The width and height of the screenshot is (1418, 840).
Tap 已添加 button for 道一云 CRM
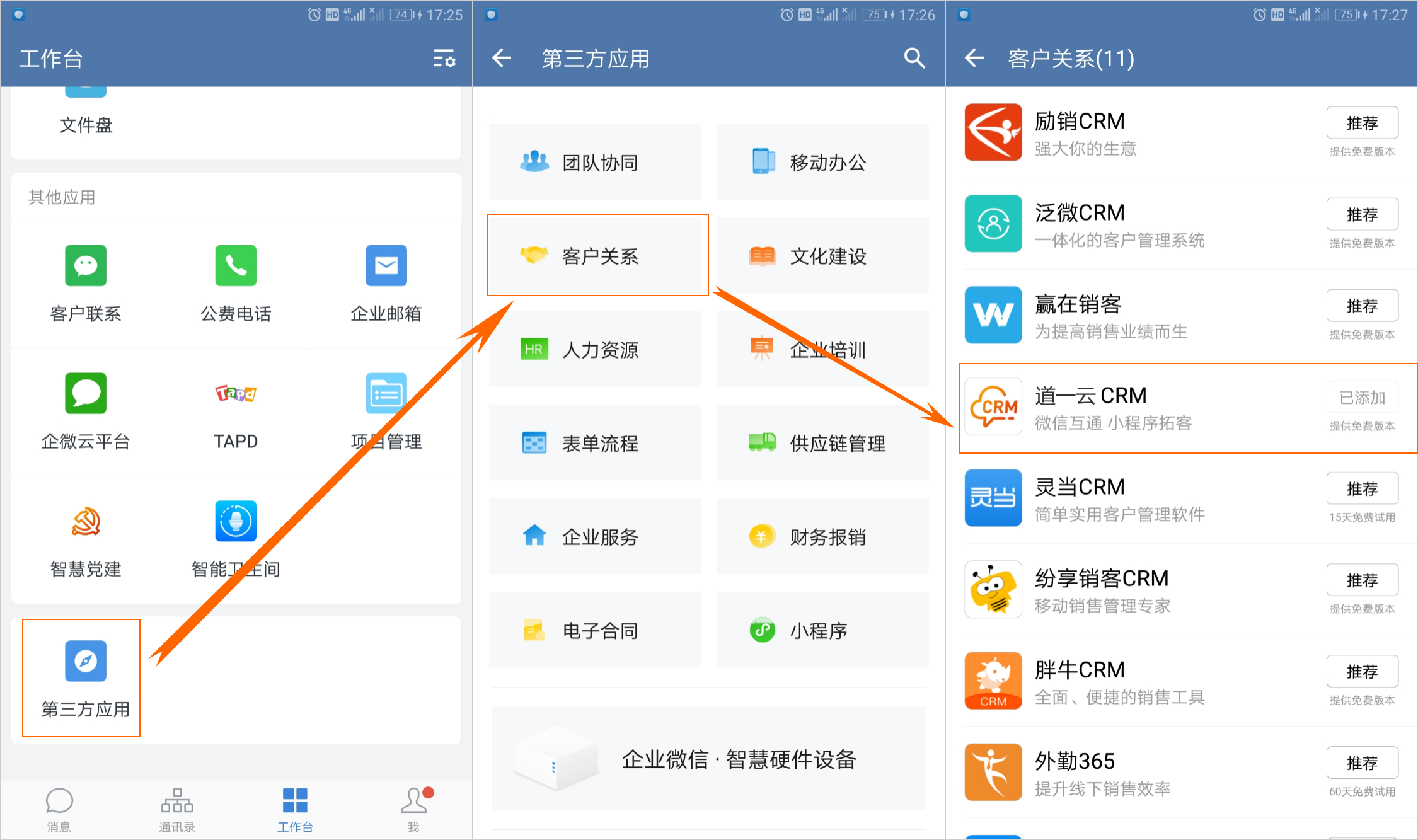1362,397
